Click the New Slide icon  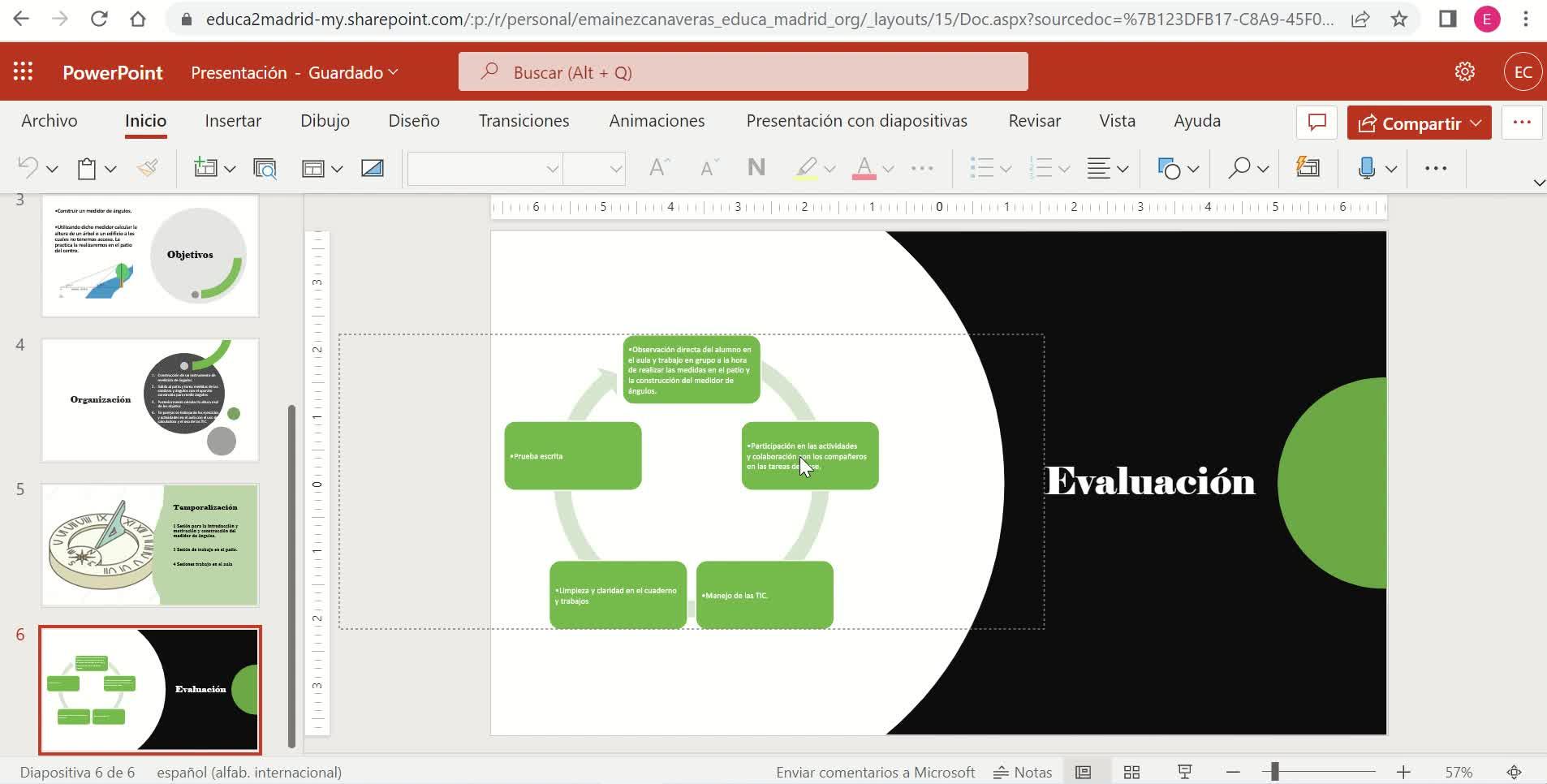205,168
